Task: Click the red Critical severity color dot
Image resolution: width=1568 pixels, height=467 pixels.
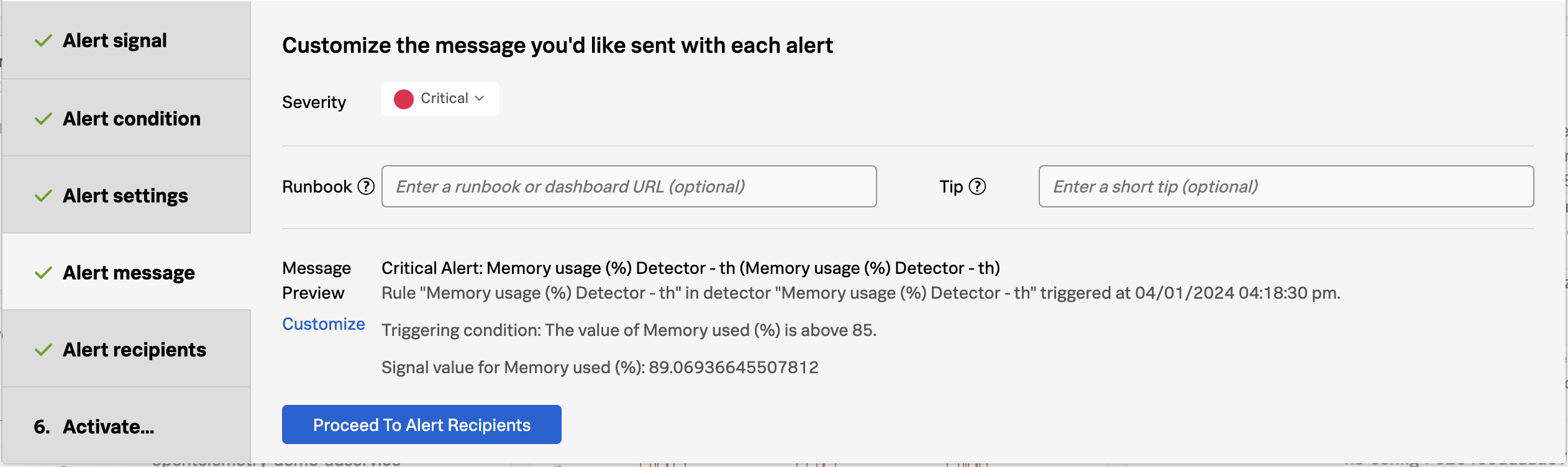Action: pos(404,99)
